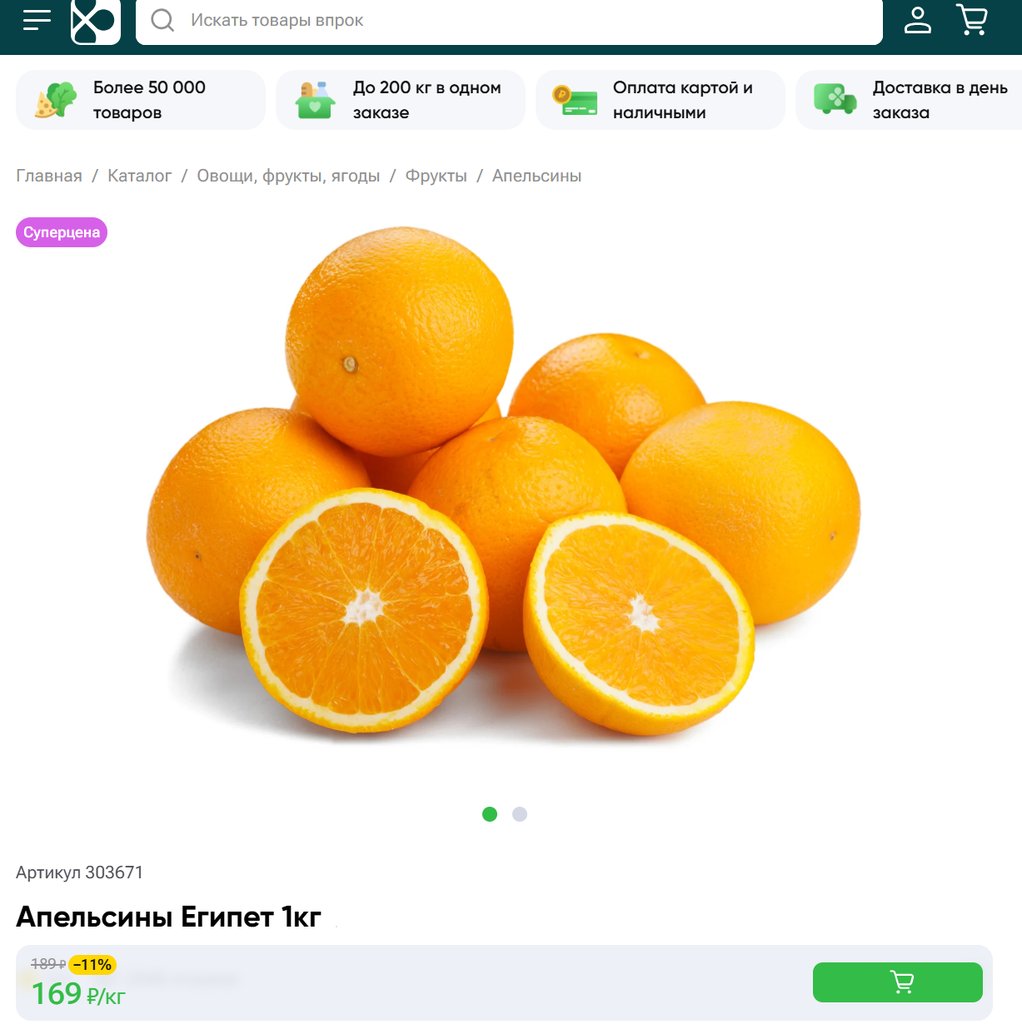Click the store logo icon

95,22
